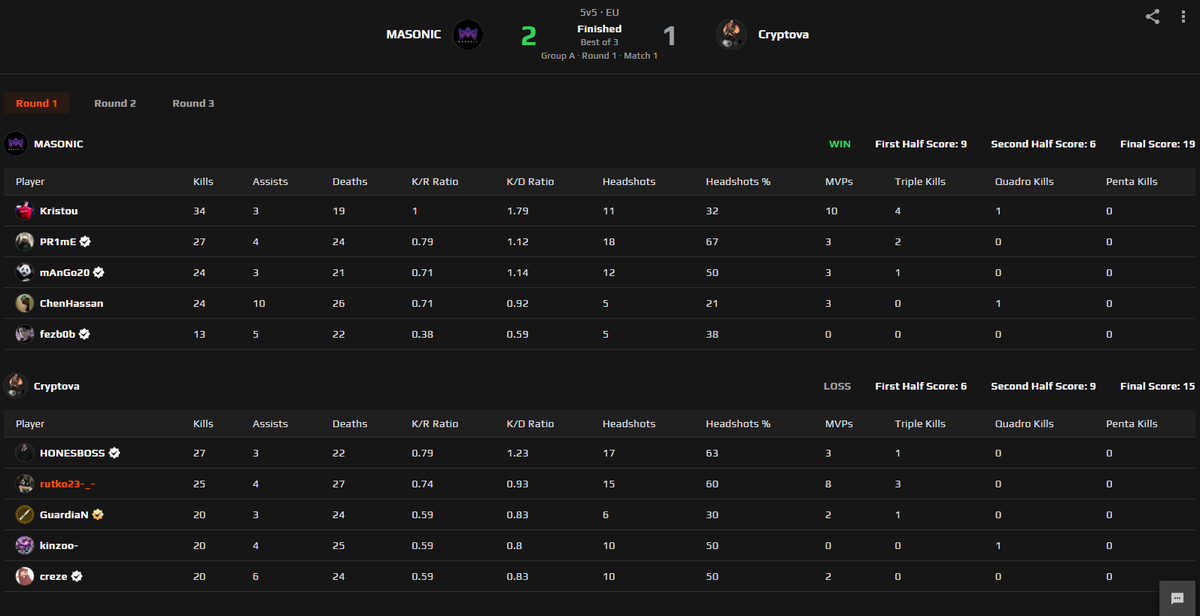
Task: Open ChenHassan's player profile
Action: [72, 303]
